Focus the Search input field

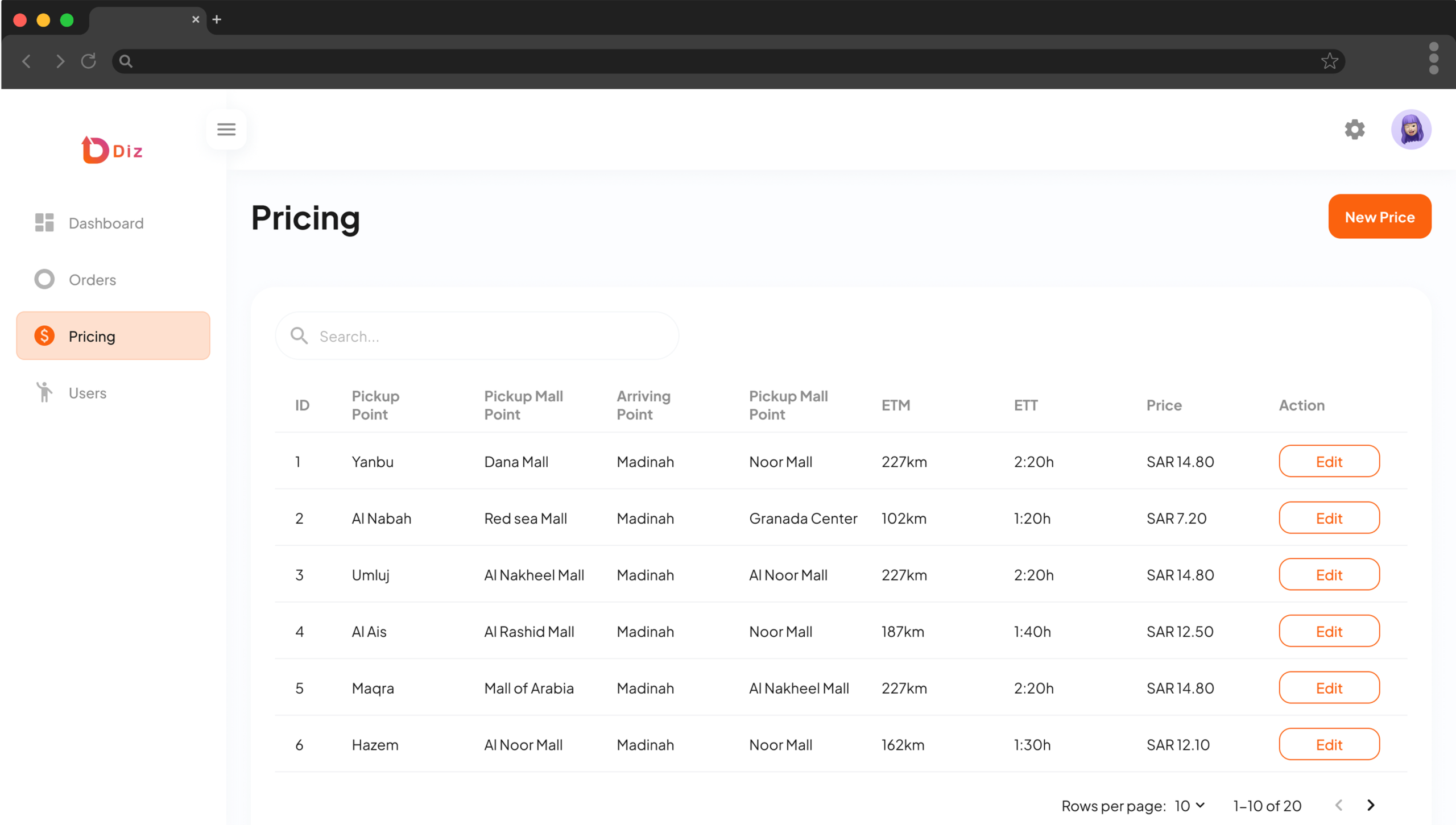pos(489,336)
